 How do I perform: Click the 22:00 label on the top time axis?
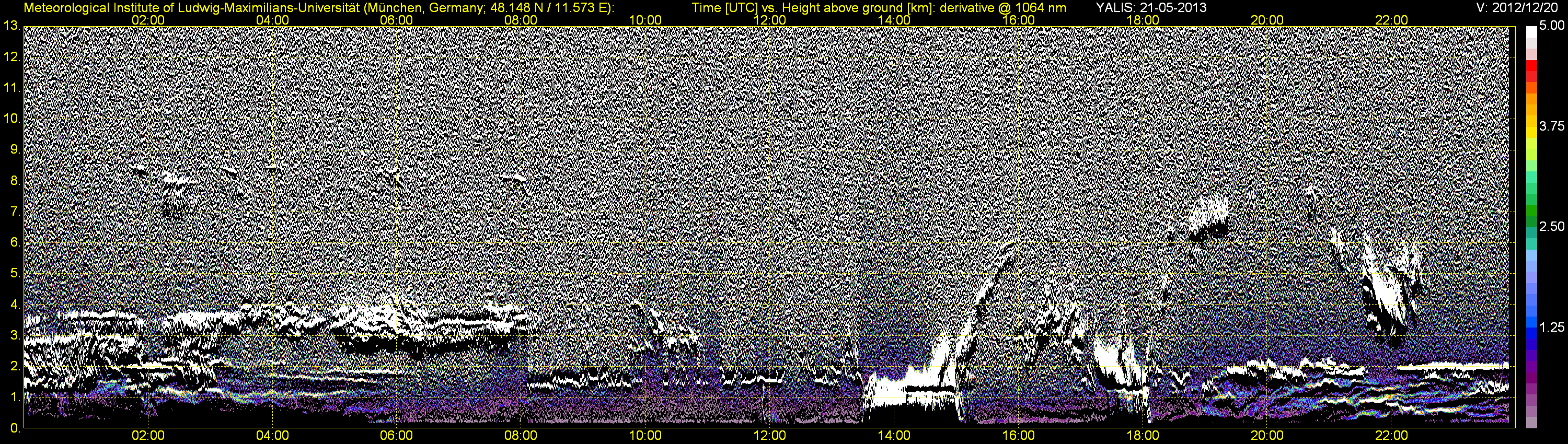point(1391,20)
